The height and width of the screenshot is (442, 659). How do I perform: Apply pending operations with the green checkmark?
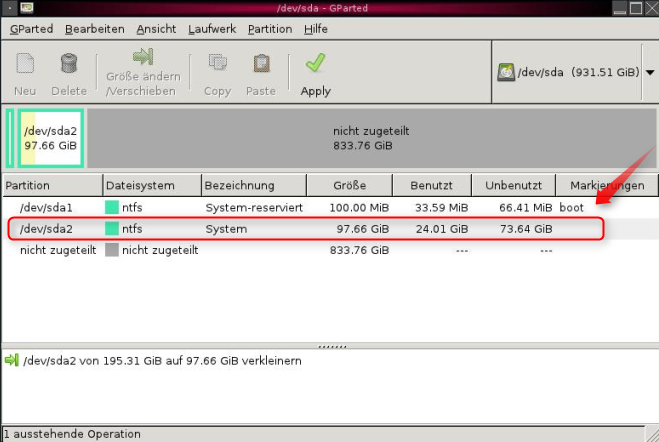coord(315,63)
